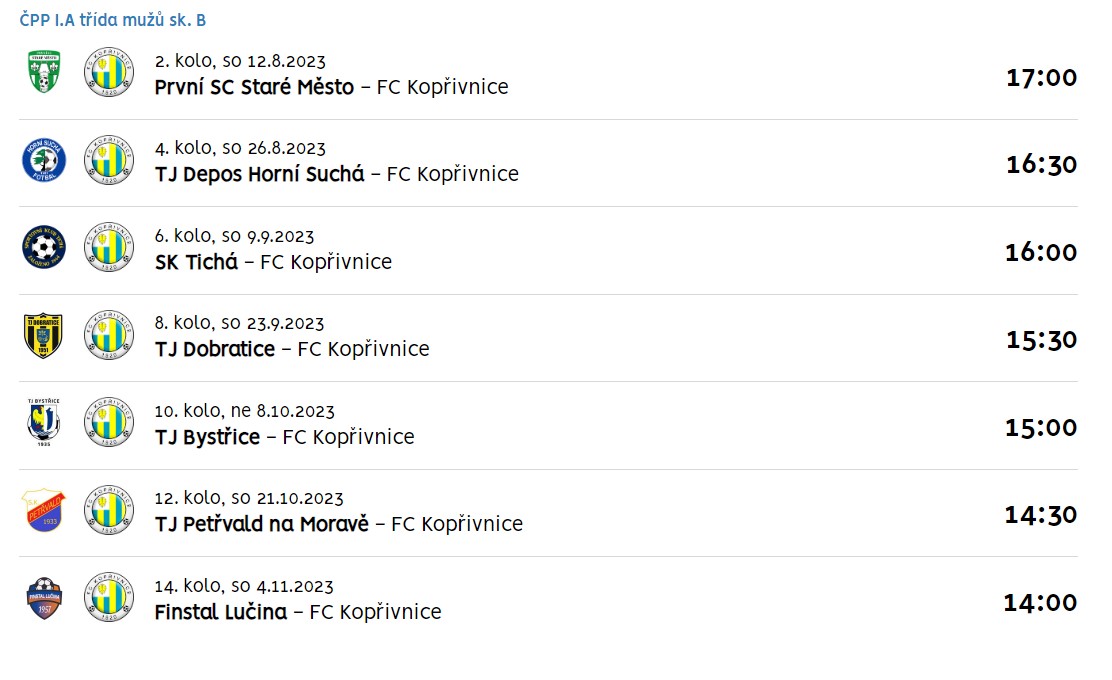Select the TJ Petřvald na Moravě match

pyautogui.click(x=339, y=524)
